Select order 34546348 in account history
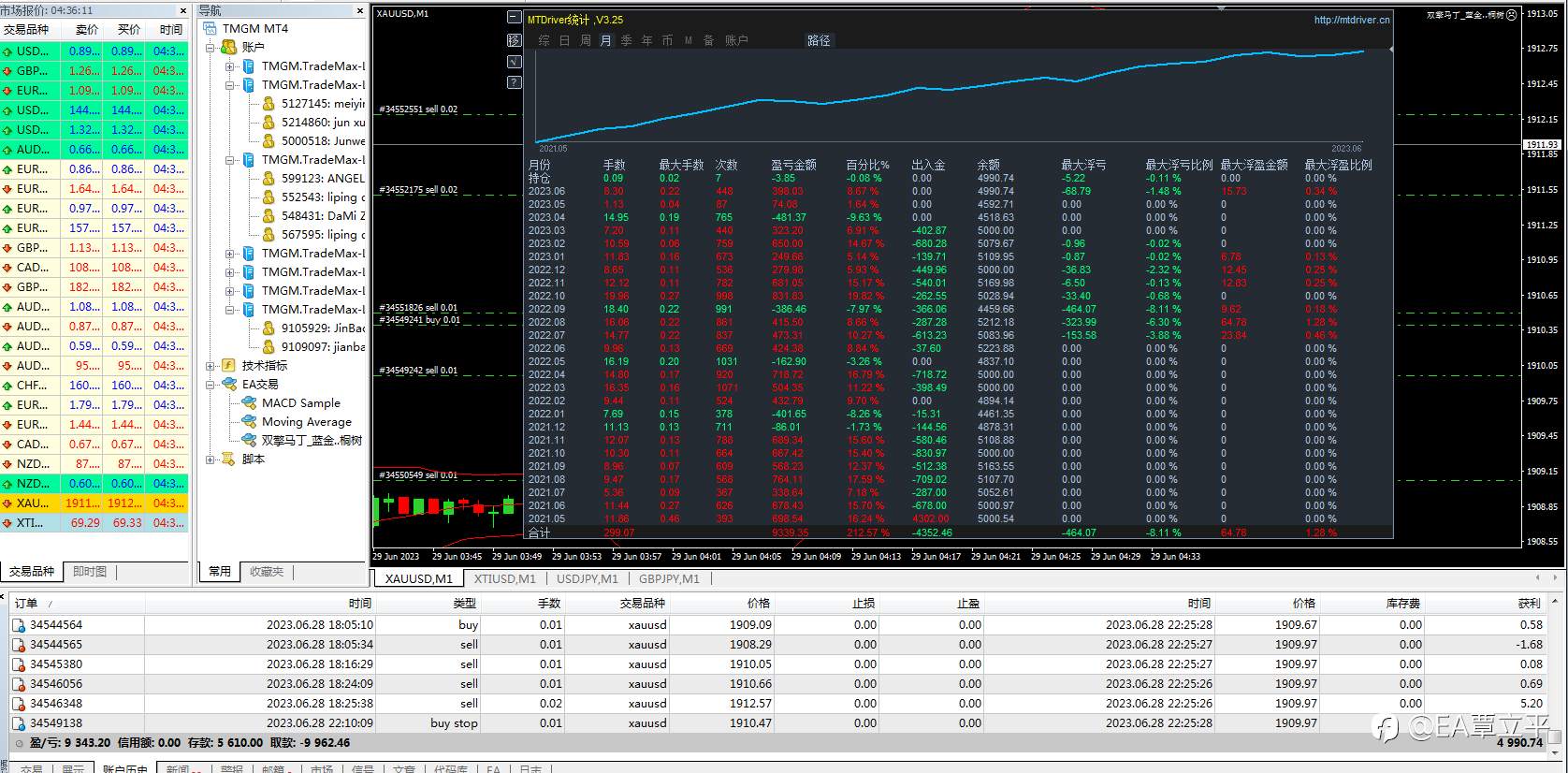1568x773 pixels. [x=779, y=704]
